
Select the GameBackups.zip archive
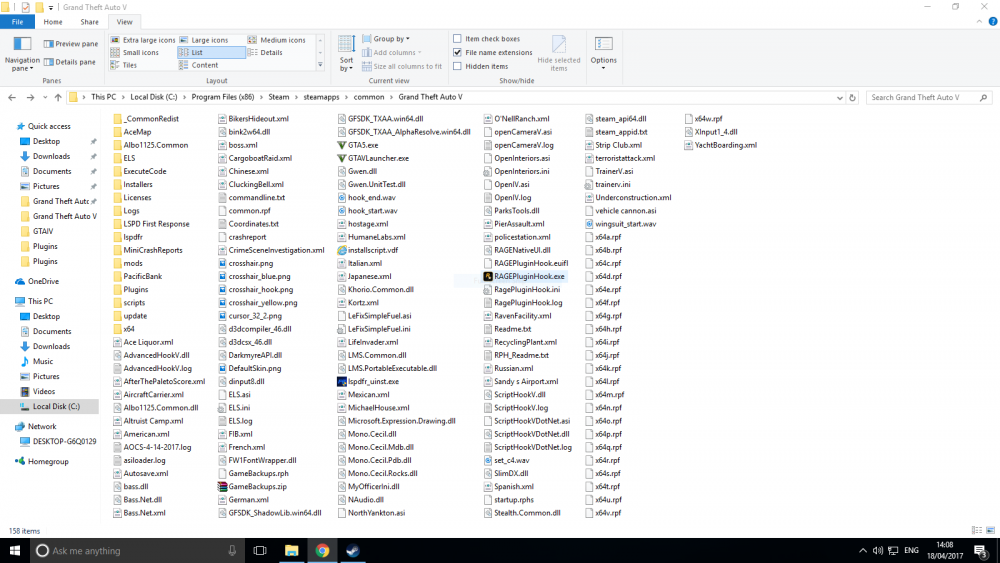[x=257, y=486]
